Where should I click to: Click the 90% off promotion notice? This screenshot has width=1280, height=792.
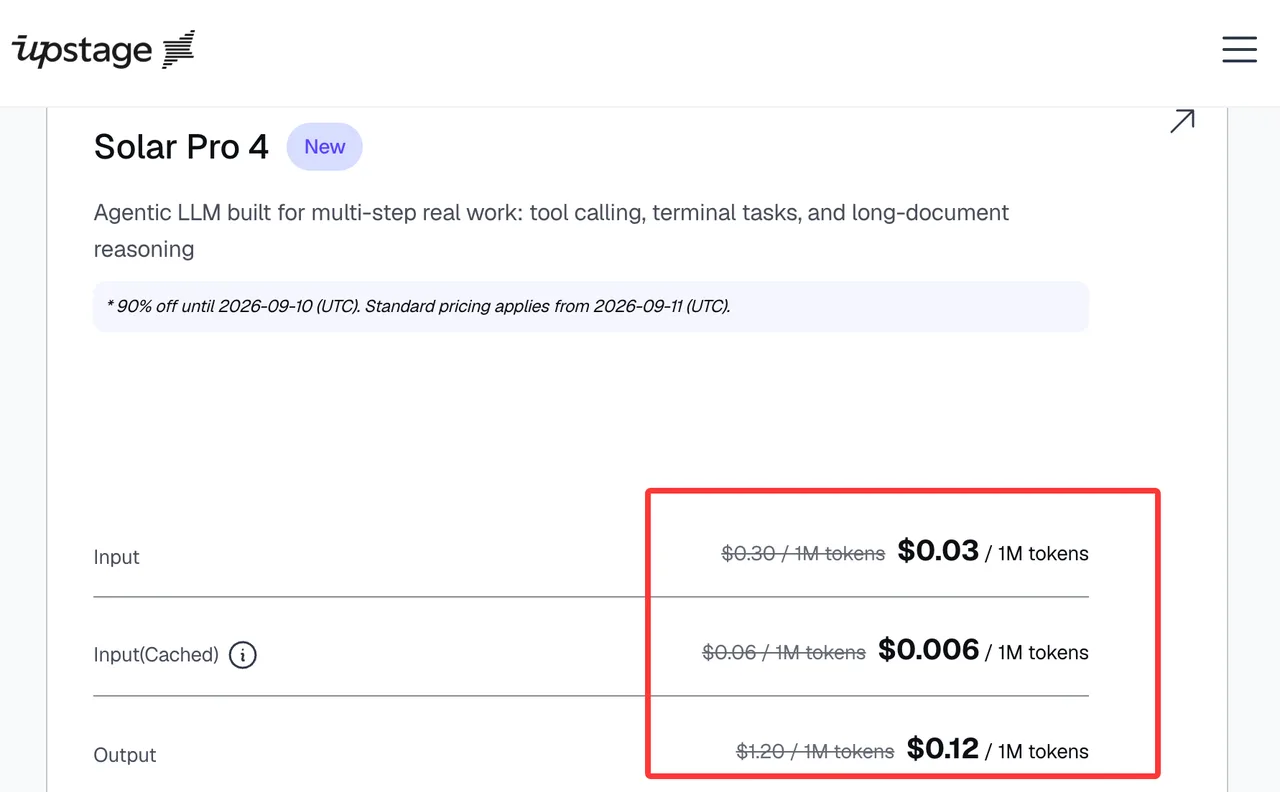(x=591, y=306)
